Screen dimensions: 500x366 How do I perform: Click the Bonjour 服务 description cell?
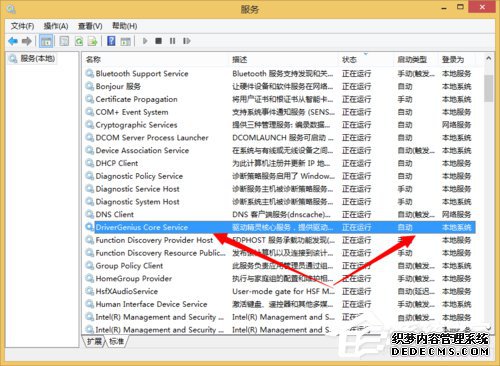pyautogui.click(x=283, y=86)
